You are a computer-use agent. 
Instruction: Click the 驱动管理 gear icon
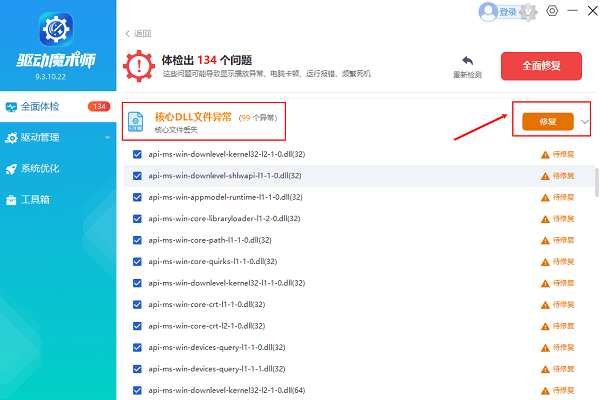[11, 138]
